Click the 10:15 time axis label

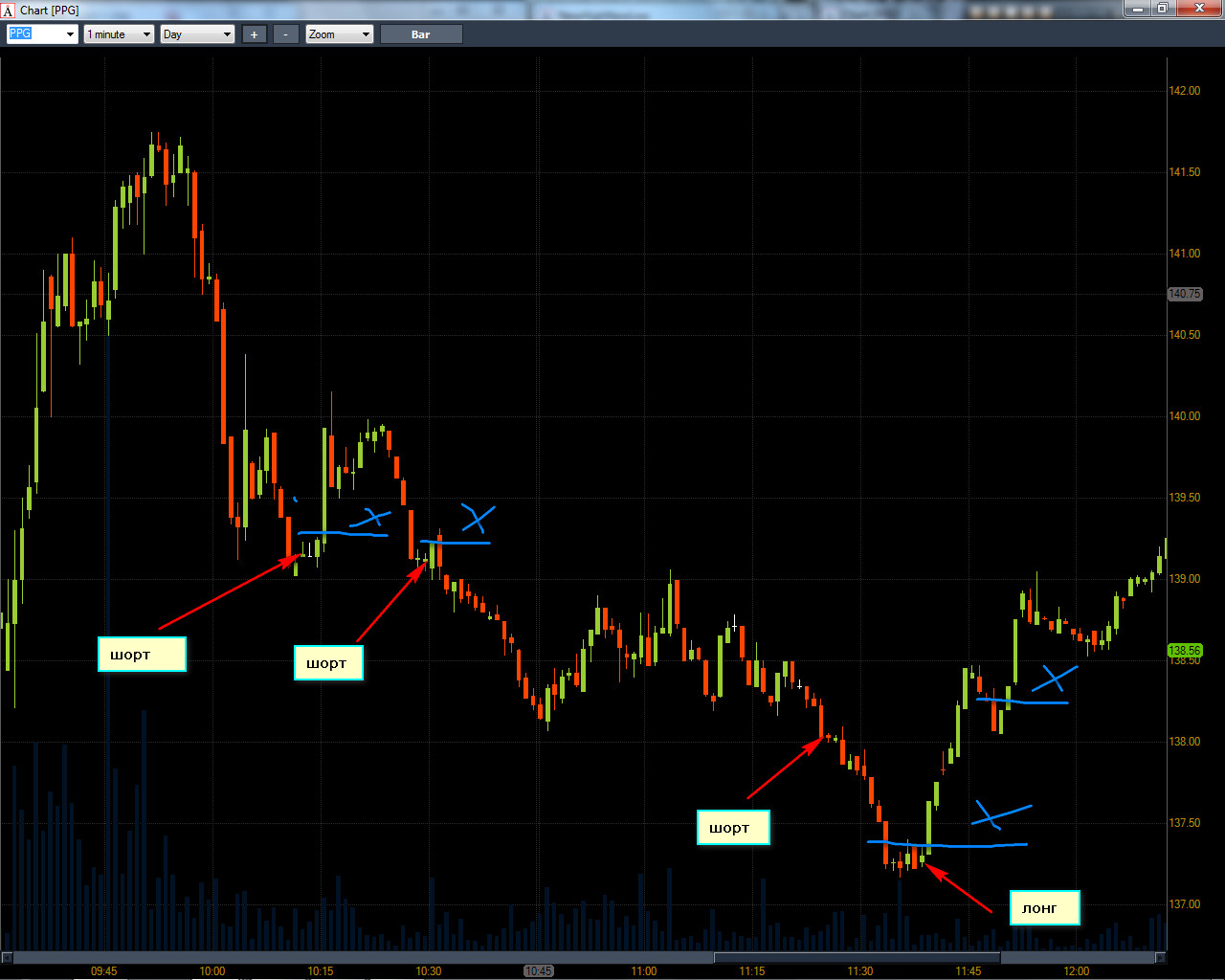click(x=321, y=970)
